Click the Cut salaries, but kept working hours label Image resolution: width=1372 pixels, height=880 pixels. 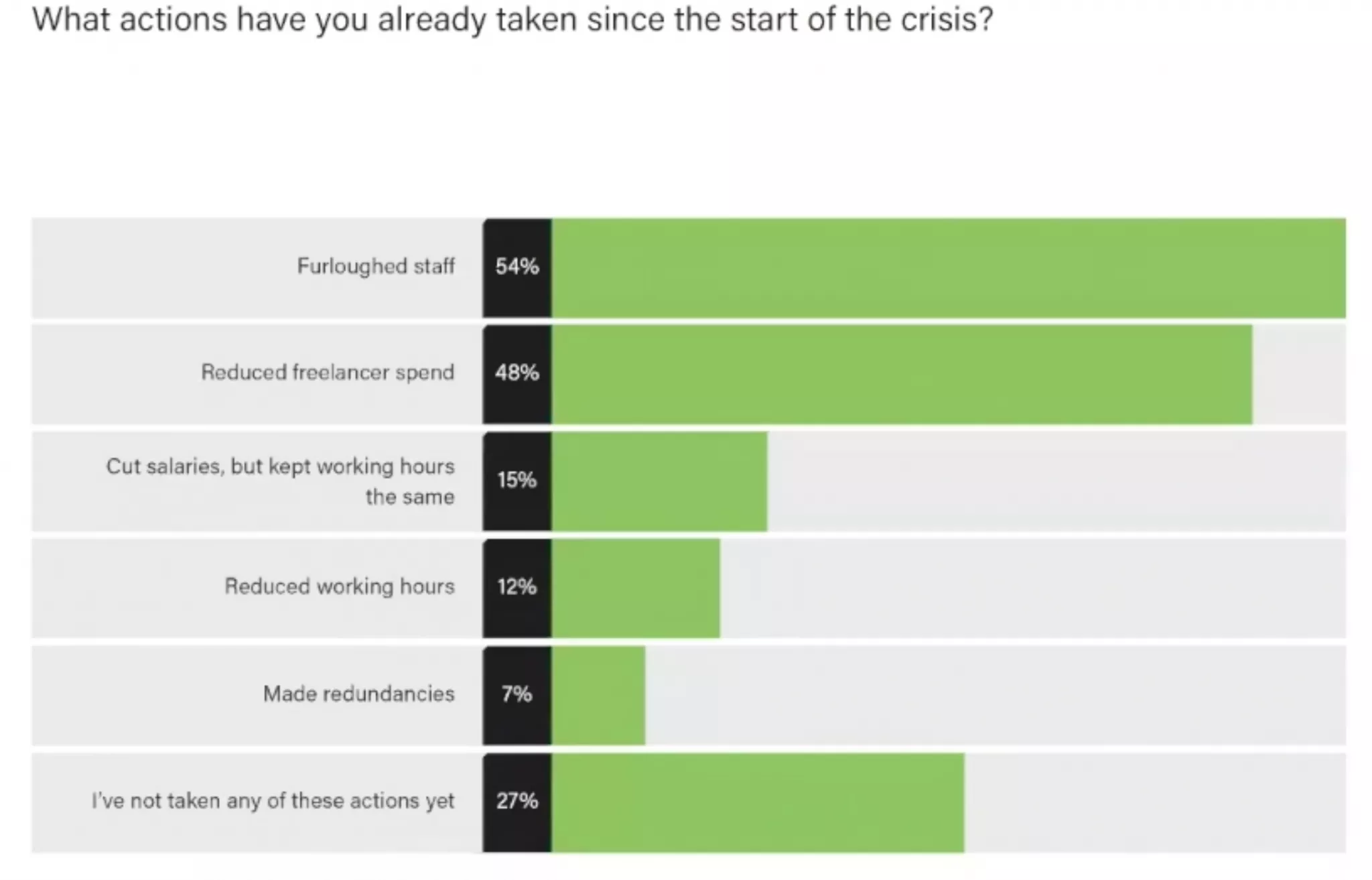click(x=280, y=481)
